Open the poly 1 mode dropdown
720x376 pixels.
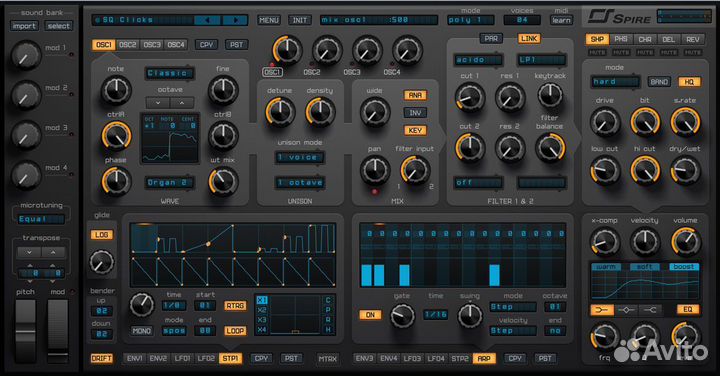(x=471, y=20)
